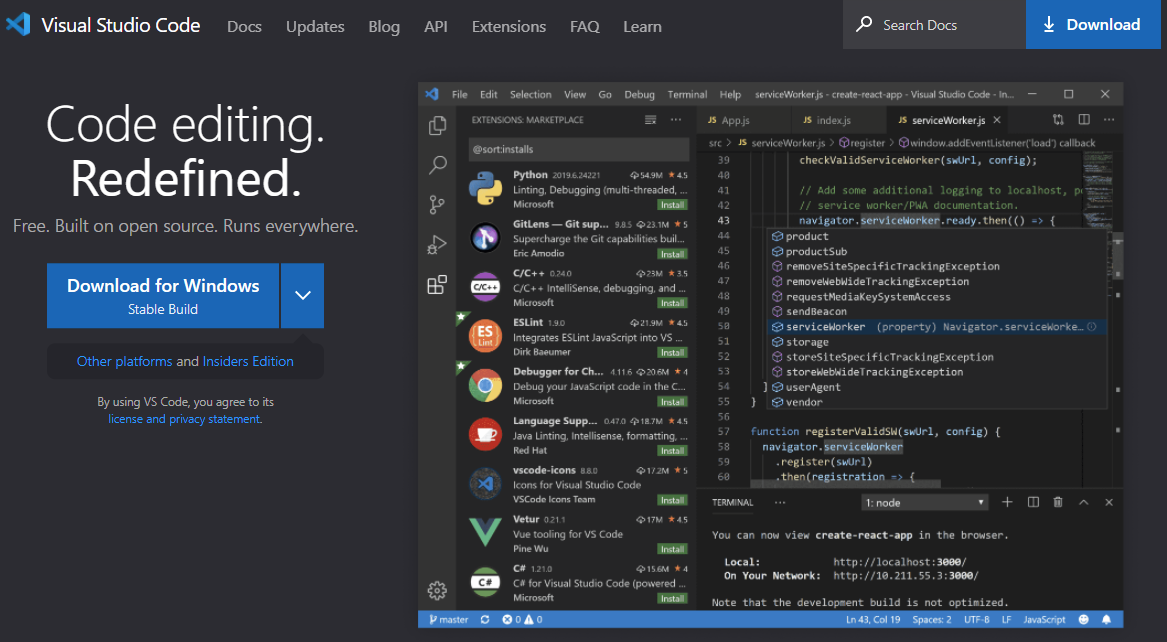
Task: Open the Terminal menu in VS Code
Action: coord(687,93)
